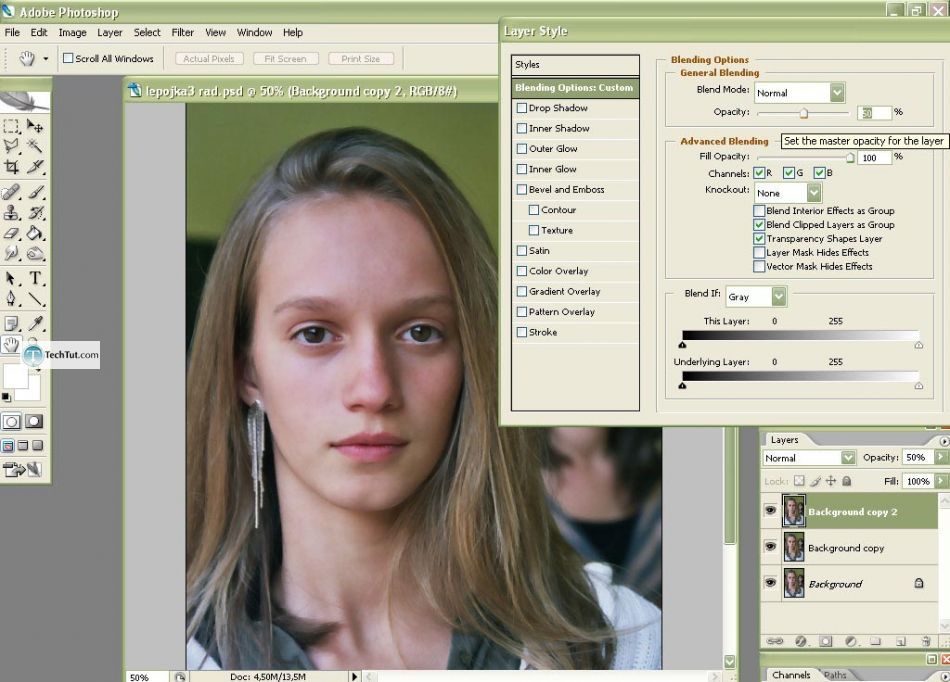Click the Print Size button
The image size is (950, 682).
(360, 59)
